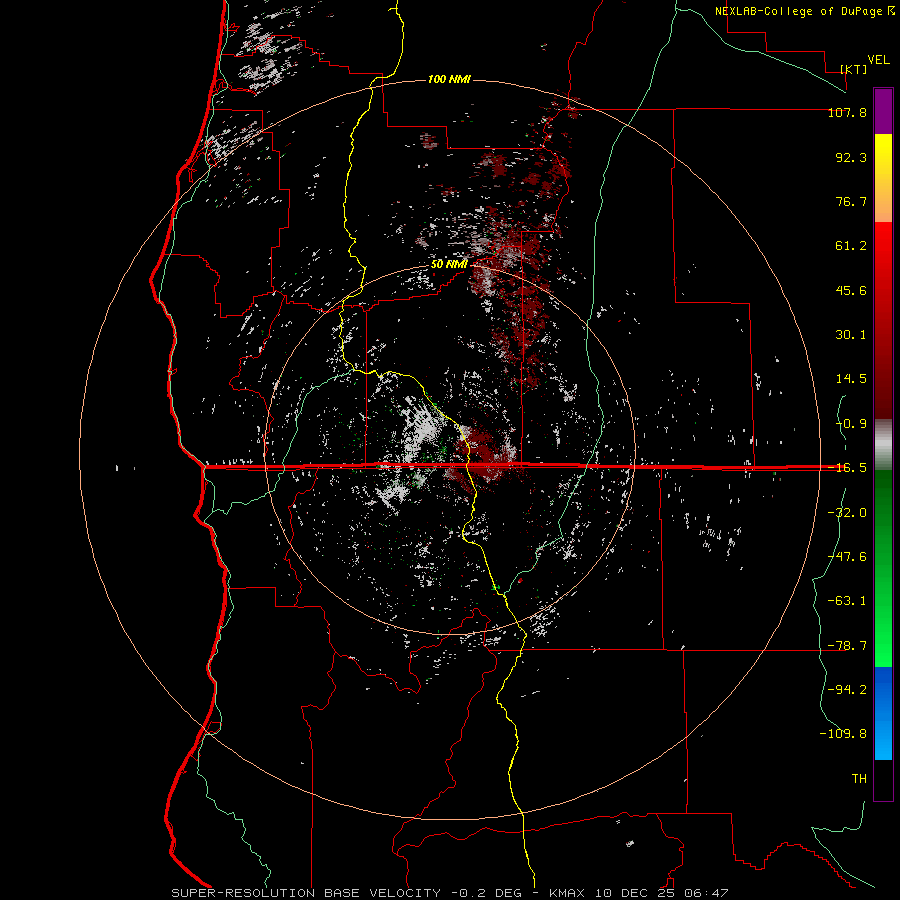Click the -0.9 velocity scale value
Image resolution: width=900 pixels, height=900 pixels.
coord(851,424)
